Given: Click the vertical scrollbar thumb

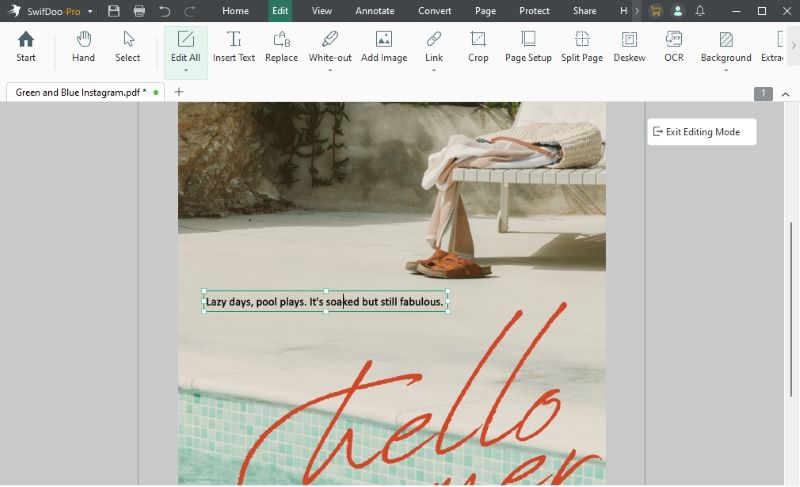Looking at the screenshot, I should coord(791,310).
